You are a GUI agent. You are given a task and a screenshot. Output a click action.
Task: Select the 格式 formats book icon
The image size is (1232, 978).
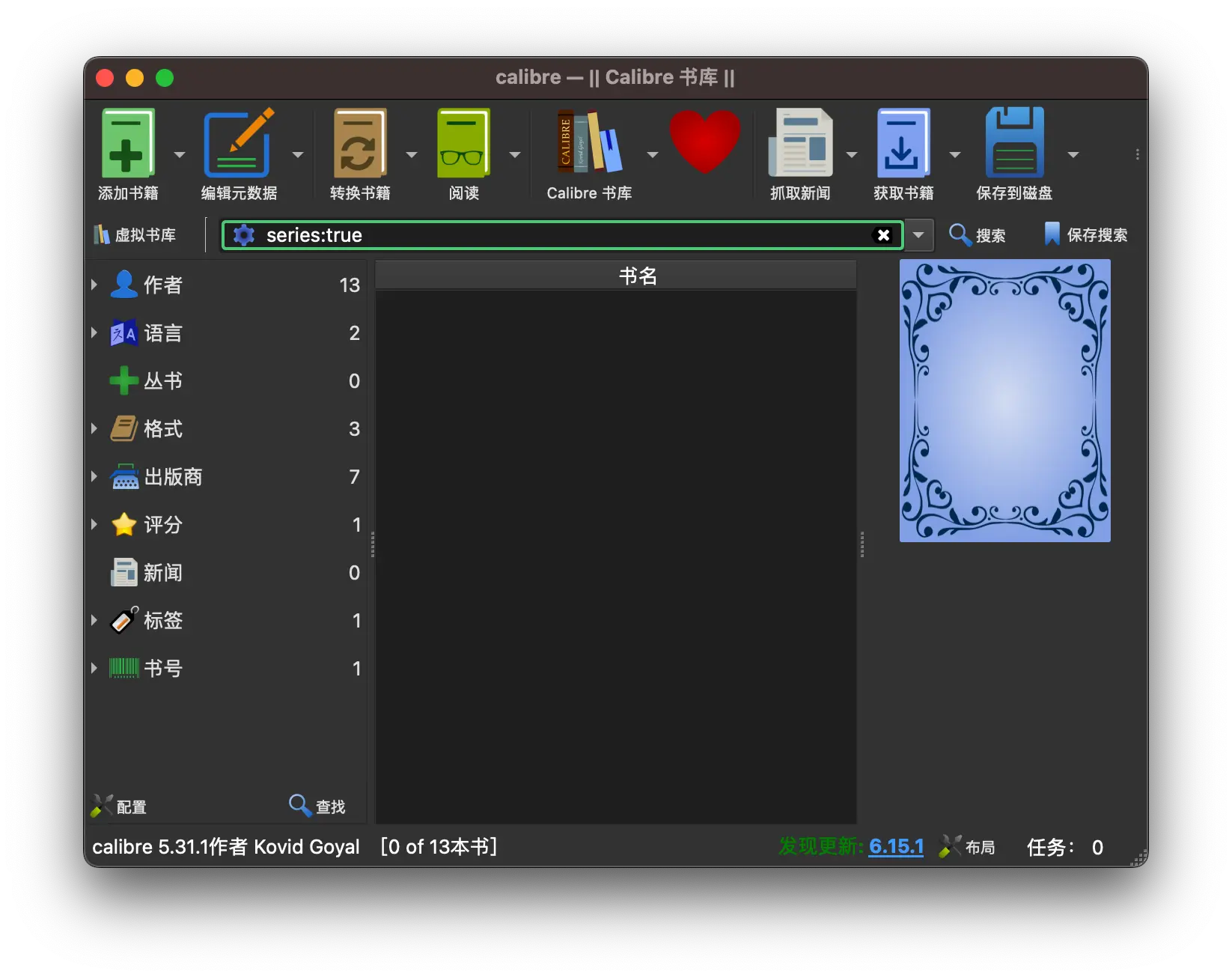click(x=124, y=428)
